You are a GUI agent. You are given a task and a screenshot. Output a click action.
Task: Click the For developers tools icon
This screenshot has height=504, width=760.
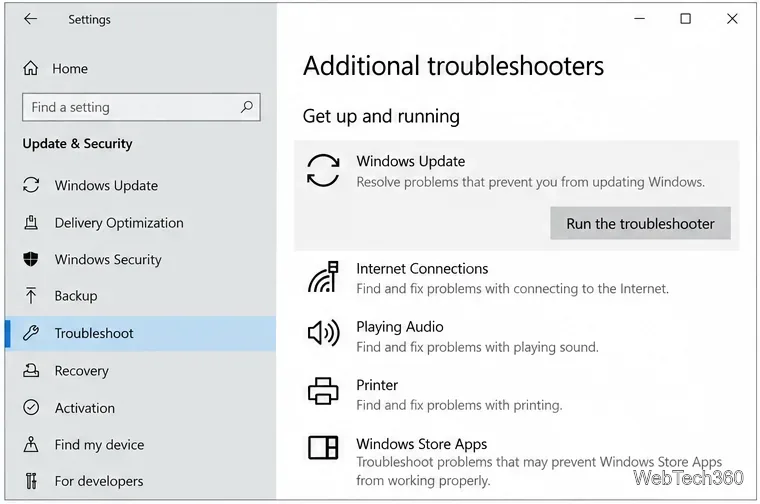(31, 481)
